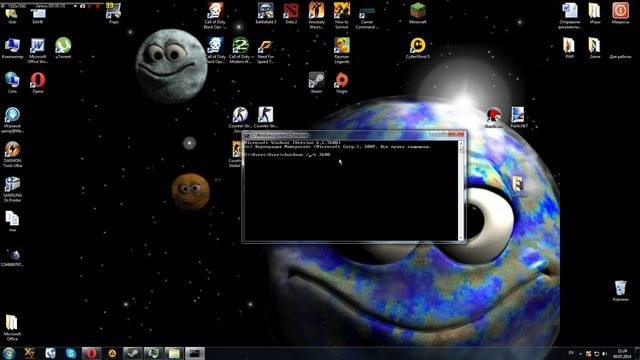Image resolution: width=640 pixels, height=360 pixels.
Task: Open the Microsoft Office folder on desktop
Action: click(12, 327)
